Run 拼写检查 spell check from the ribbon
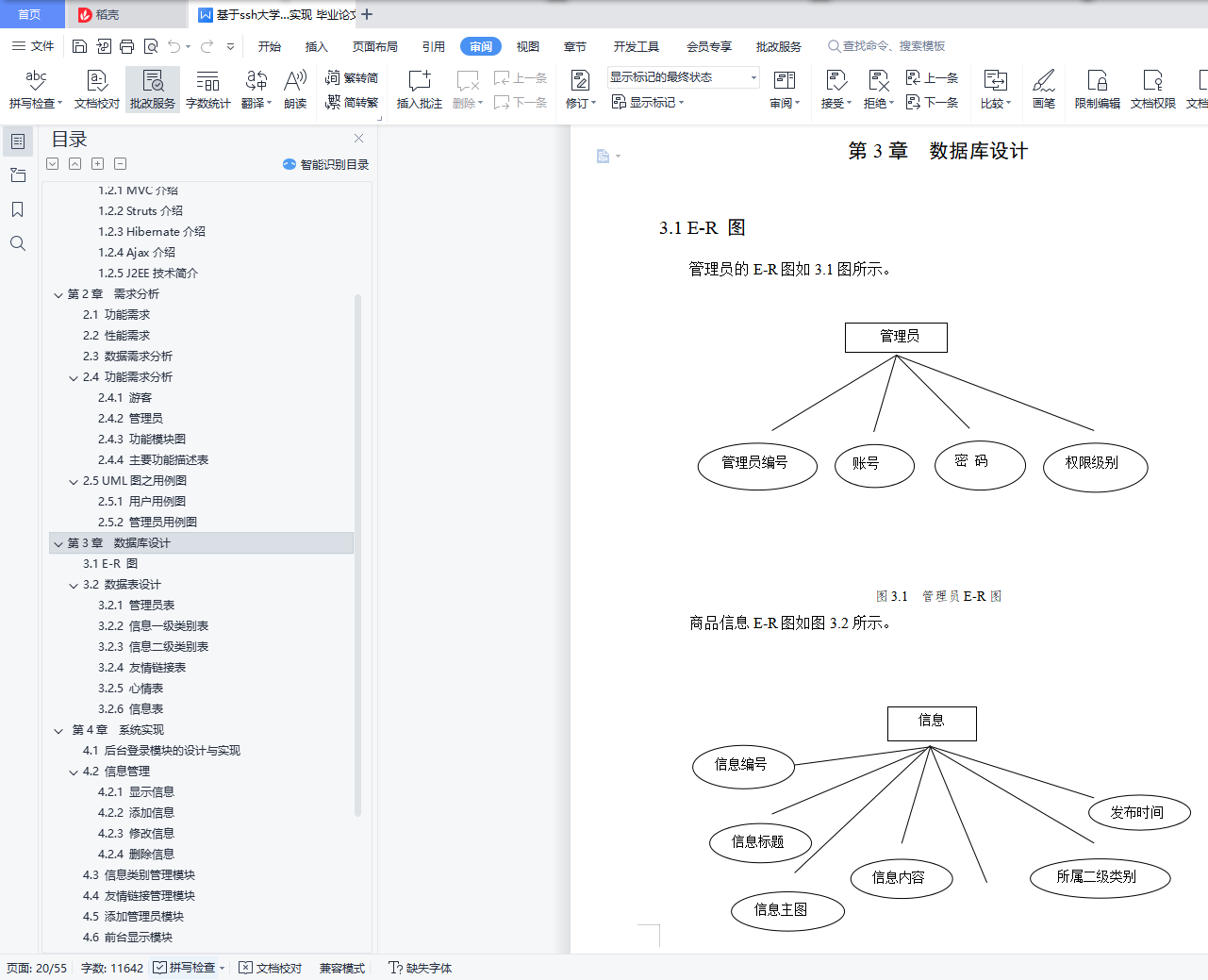This screenshot has height=980, width=1208. tap(36, 90)
